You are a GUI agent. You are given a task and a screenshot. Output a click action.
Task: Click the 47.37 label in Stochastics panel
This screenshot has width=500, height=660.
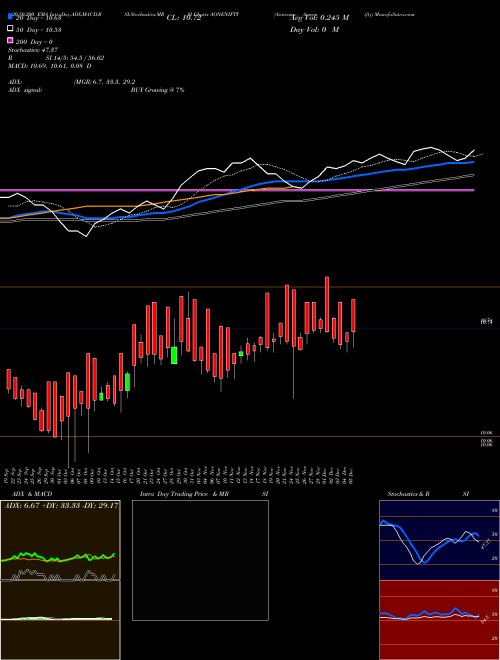(485, 544)
